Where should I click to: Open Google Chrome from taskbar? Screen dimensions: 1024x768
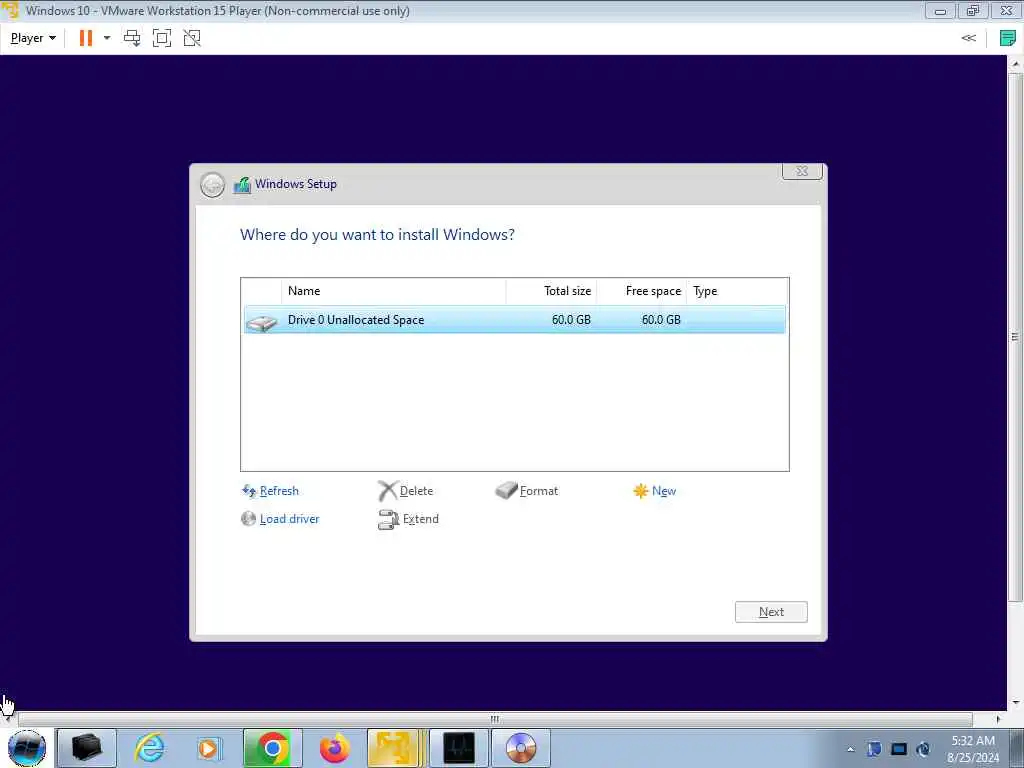272,748
